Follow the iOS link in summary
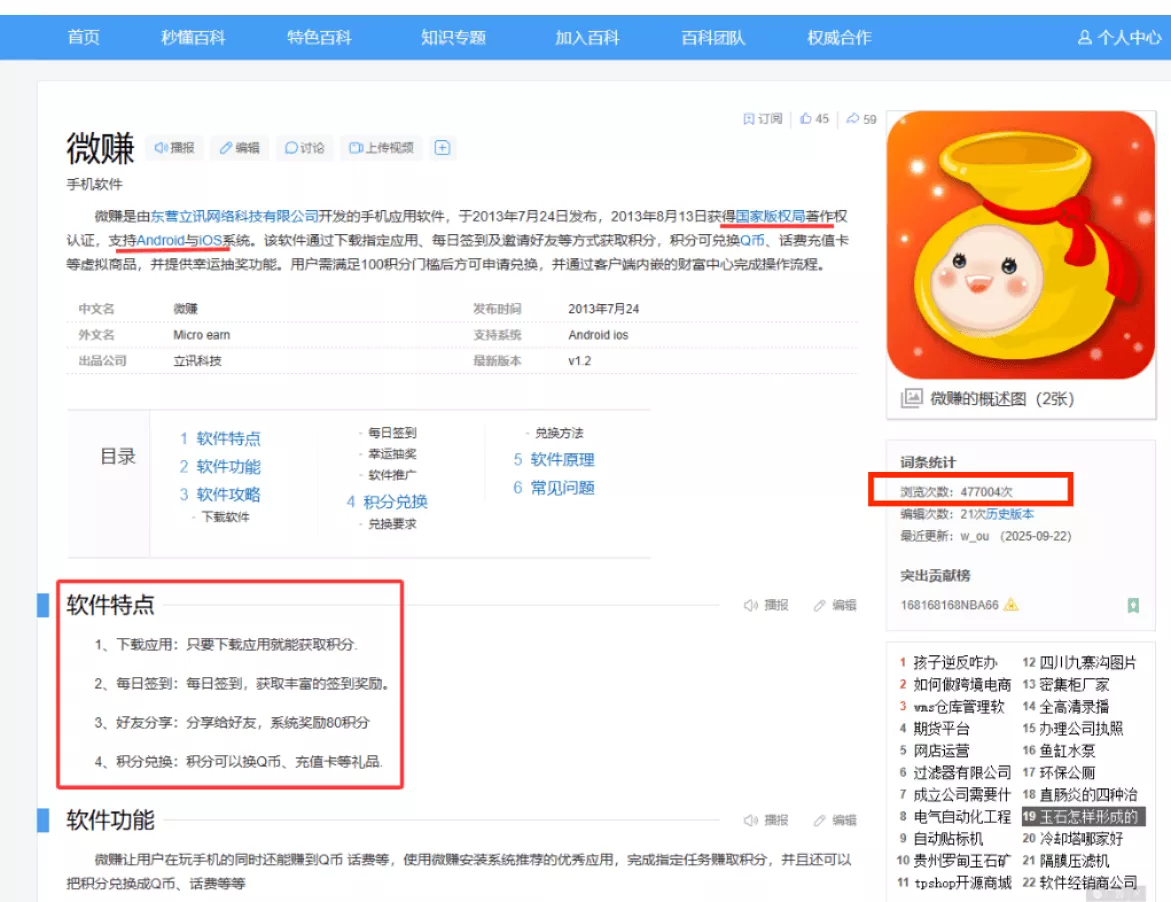This screenshot has width=1171, height=902. click(x=211, y=240)
